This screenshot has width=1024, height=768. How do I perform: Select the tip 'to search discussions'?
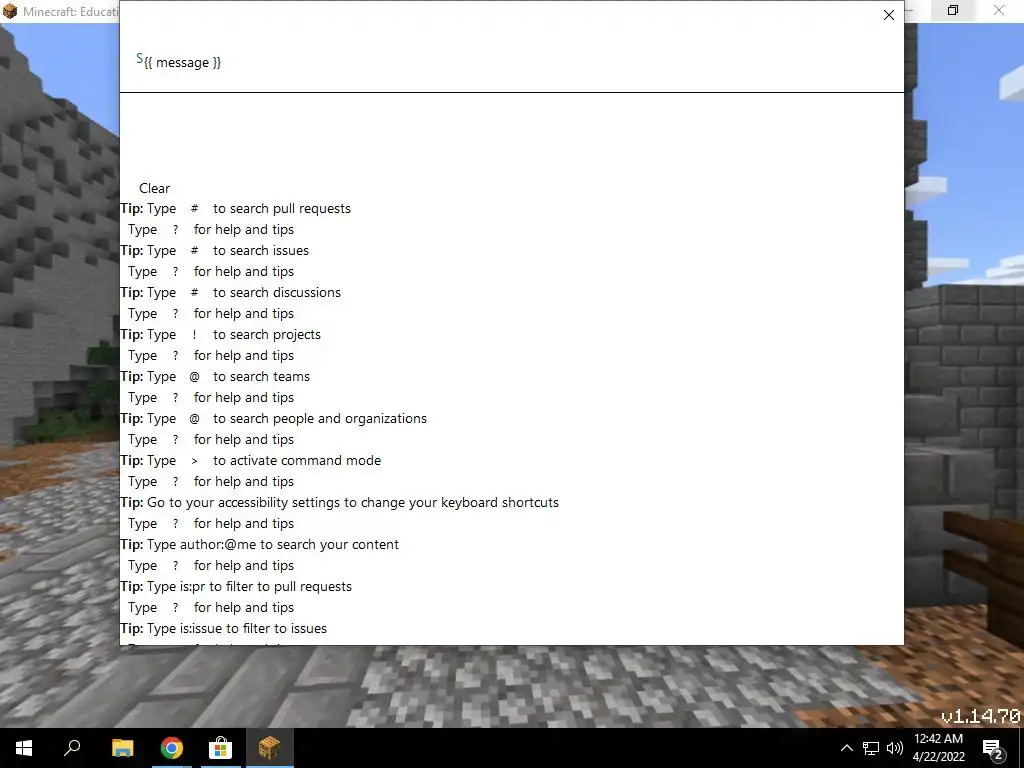[277, 292]
